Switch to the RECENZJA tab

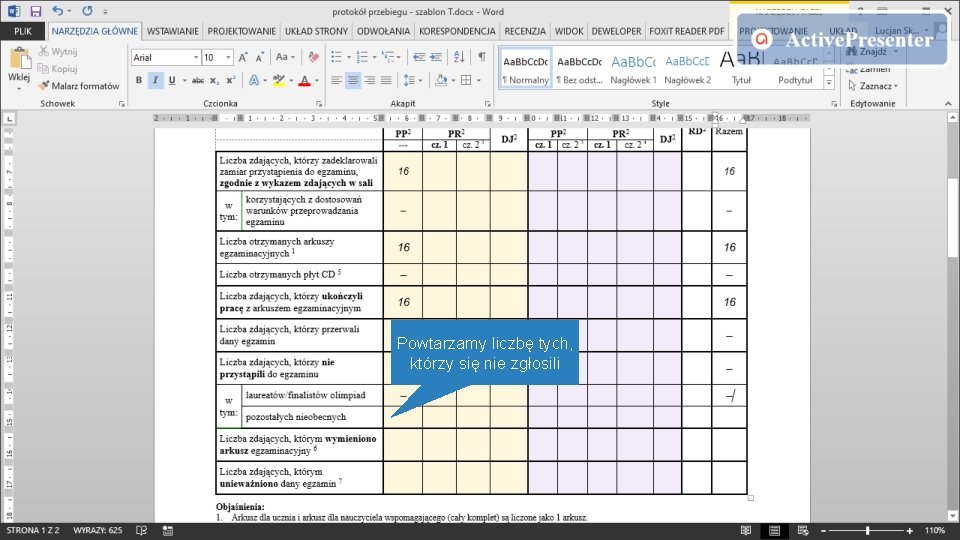[x=525, y=31]
